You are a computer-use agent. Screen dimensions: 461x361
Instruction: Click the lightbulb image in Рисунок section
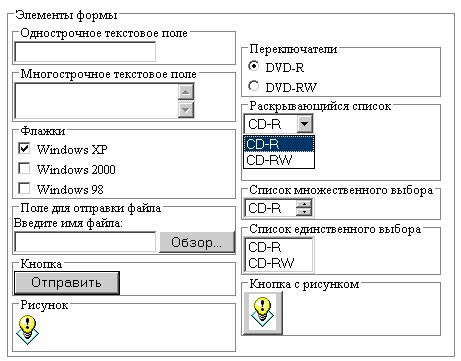point(27,330)
